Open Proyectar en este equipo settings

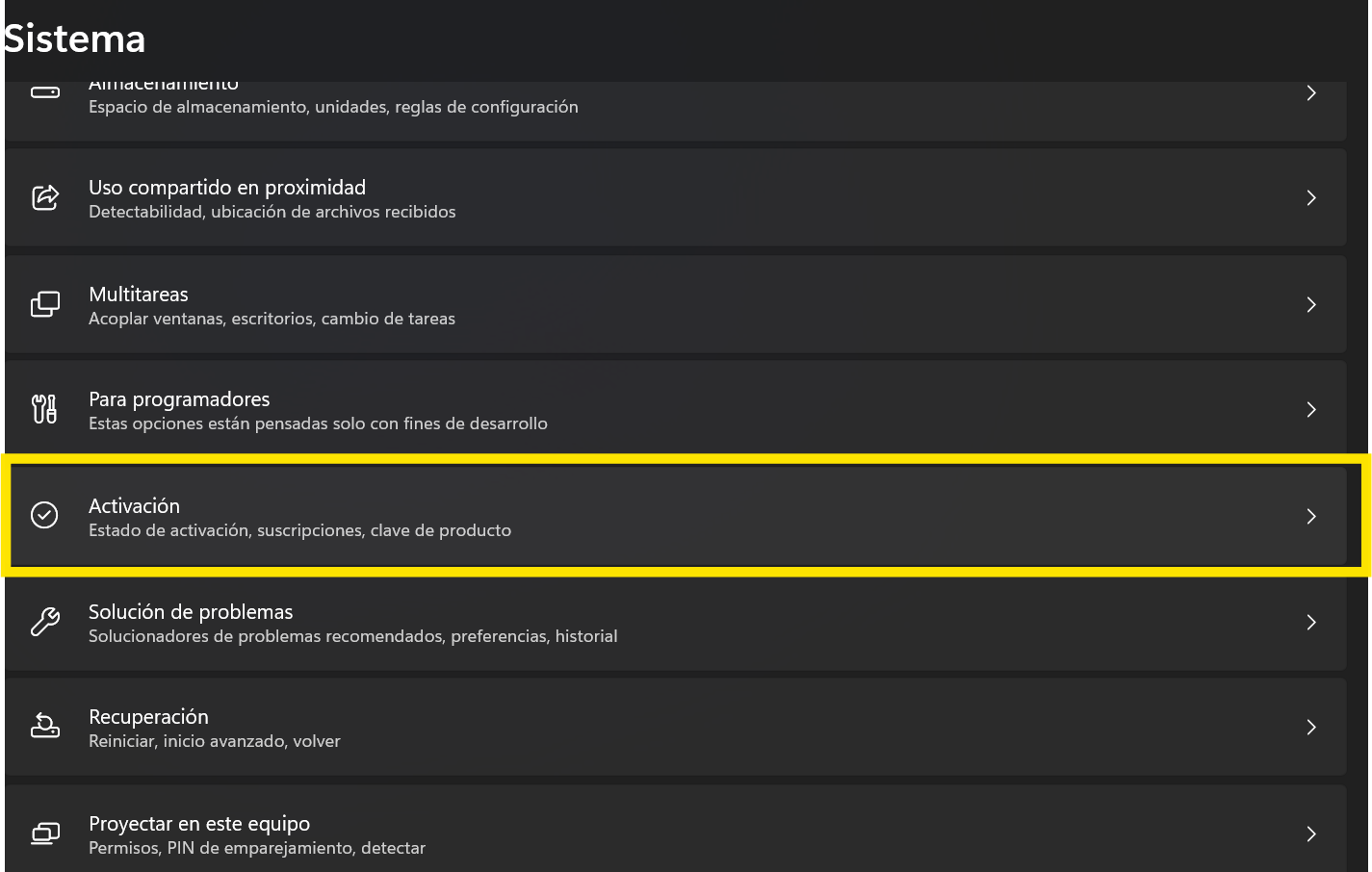coord(674,833)
